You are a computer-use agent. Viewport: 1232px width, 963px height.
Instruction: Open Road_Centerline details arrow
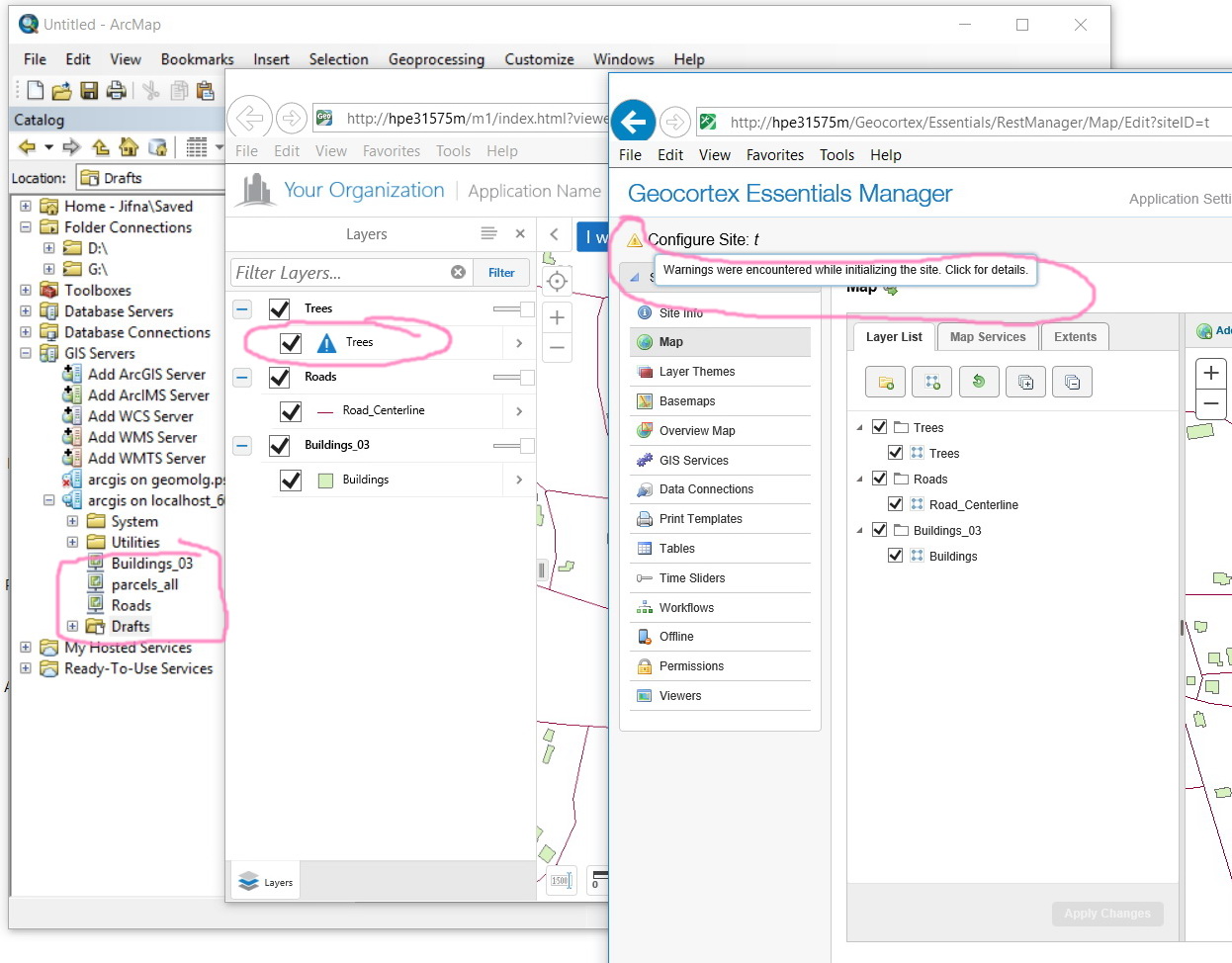tap(519, 411)
